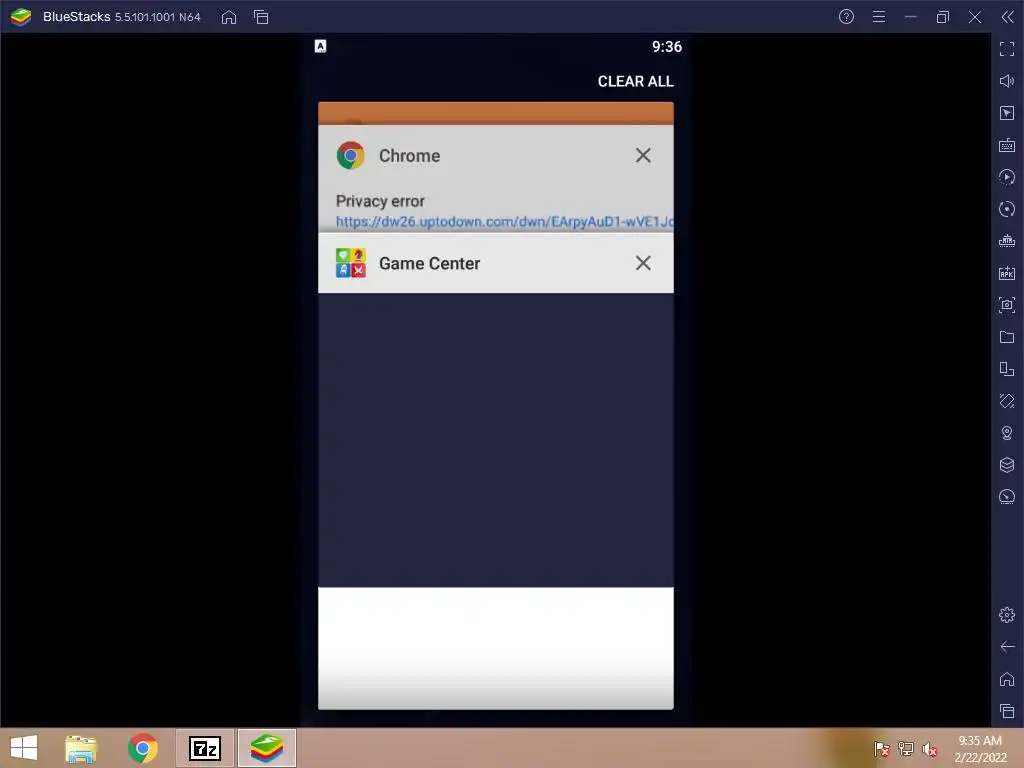Open the memory trim sidebar icon
Screen dimensions: 1024x768
(x=1007, y=241)
